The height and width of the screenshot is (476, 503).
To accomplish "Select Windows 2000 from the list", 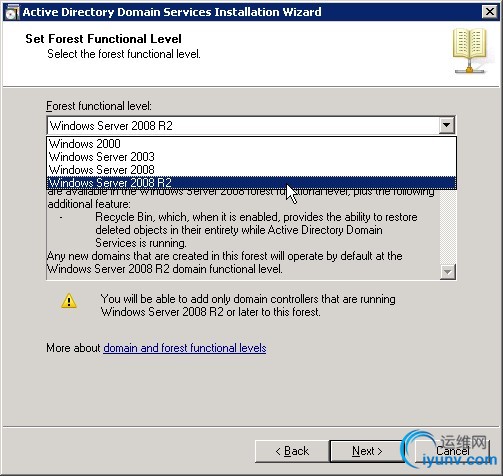I will (x=251, y=144).
